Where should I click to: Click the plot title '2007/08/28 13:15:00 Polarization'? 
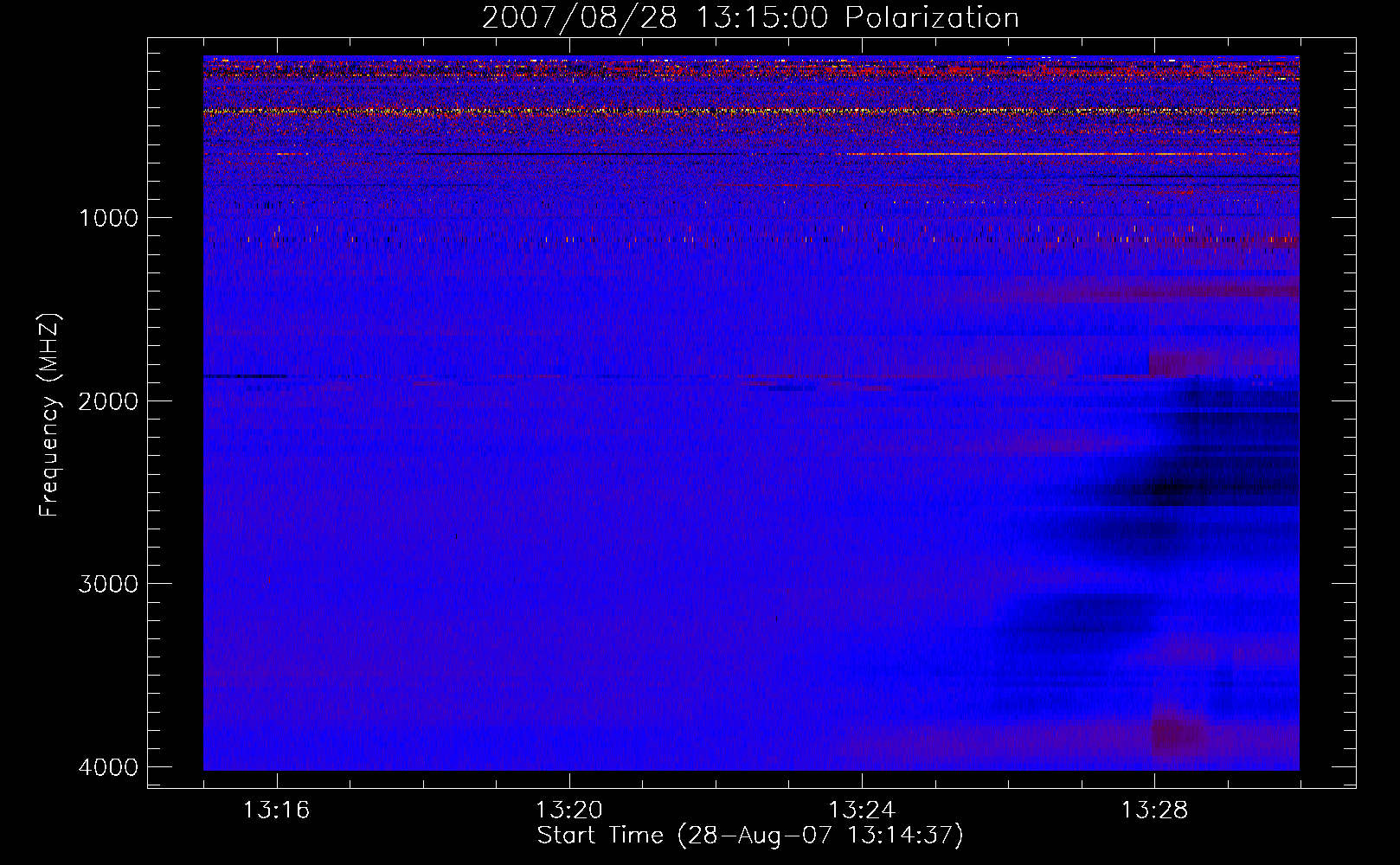coord(750,17)
